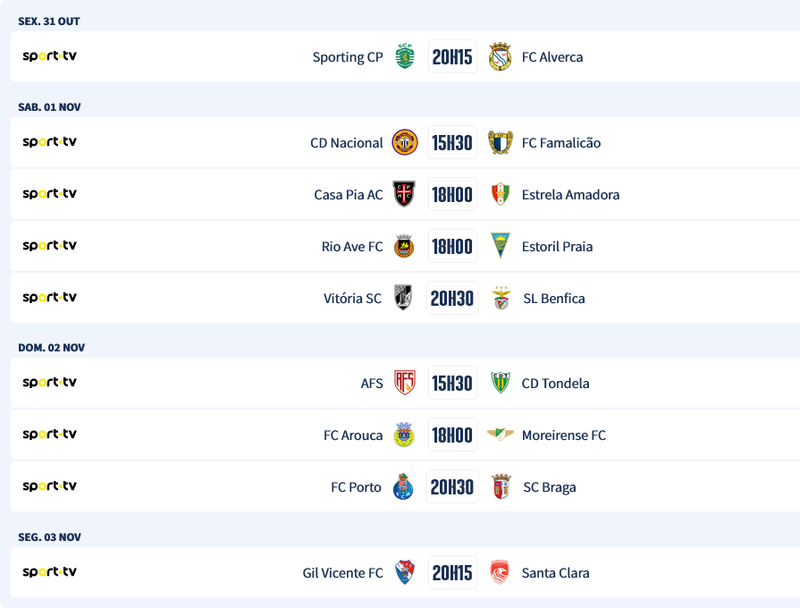Screen dimensions: 800x608
Task: Open the FC Famalicão team name
Action: [x=561, y=143]
